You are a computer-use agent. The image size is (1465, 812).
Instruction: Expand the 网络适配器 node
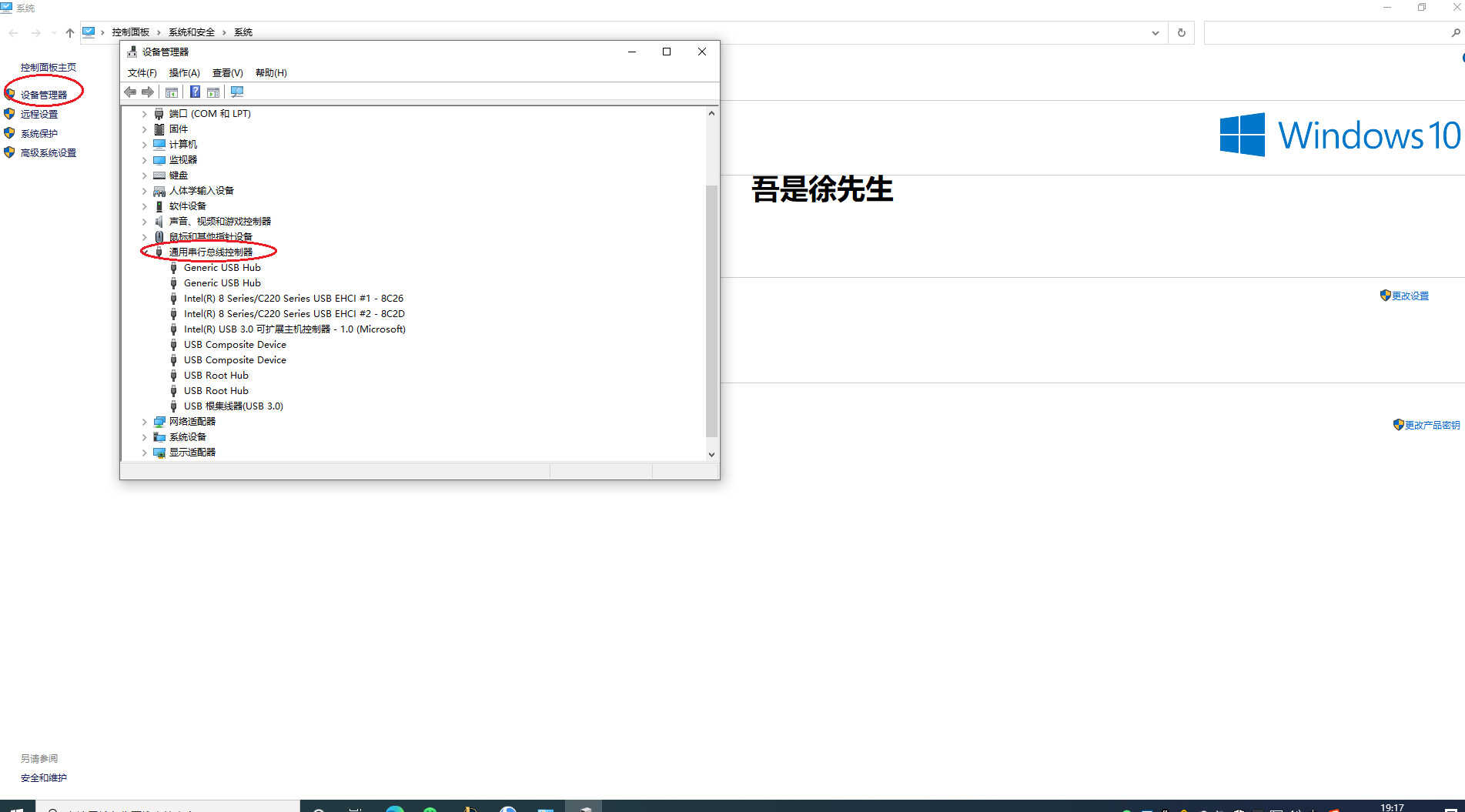(144, 422)
